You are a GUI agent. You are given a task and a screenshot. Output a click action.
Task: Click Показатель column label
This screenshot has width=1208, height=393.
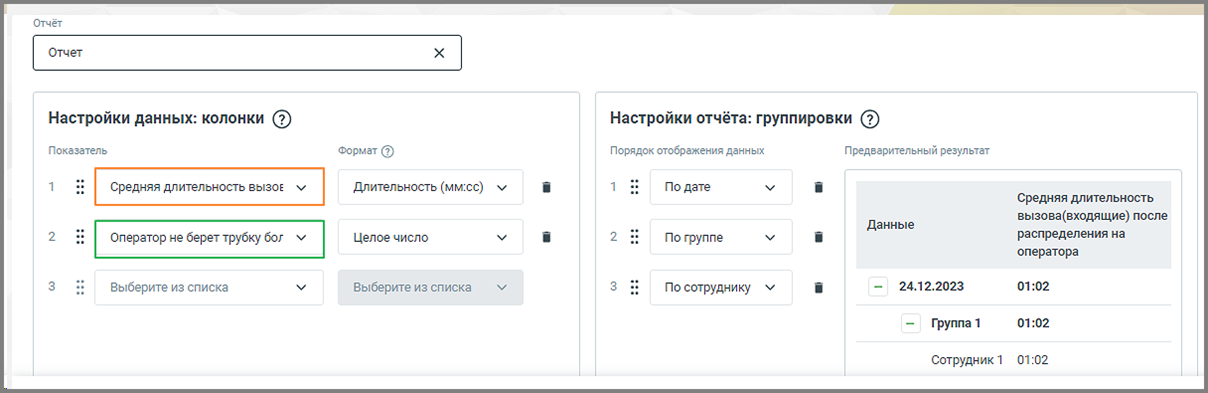pos(78,151)
